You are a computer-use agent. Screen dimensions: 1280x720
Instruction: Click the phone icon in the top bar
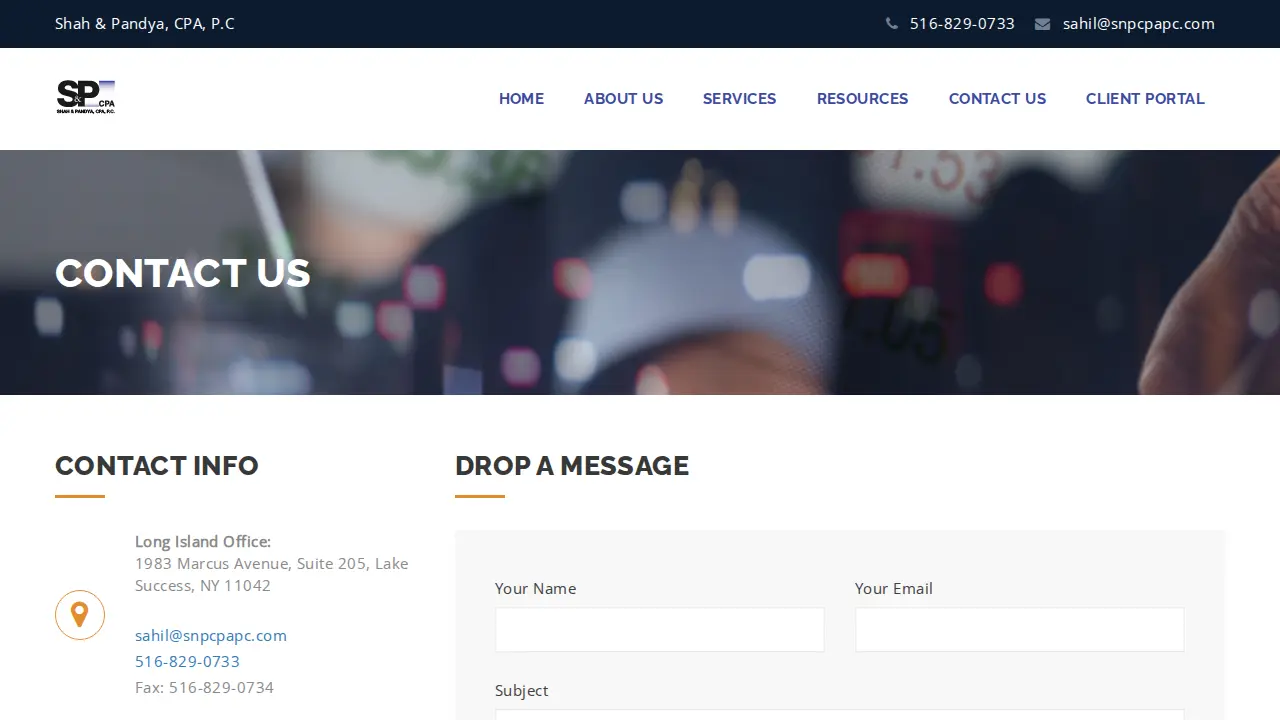(x=891, y=24)
